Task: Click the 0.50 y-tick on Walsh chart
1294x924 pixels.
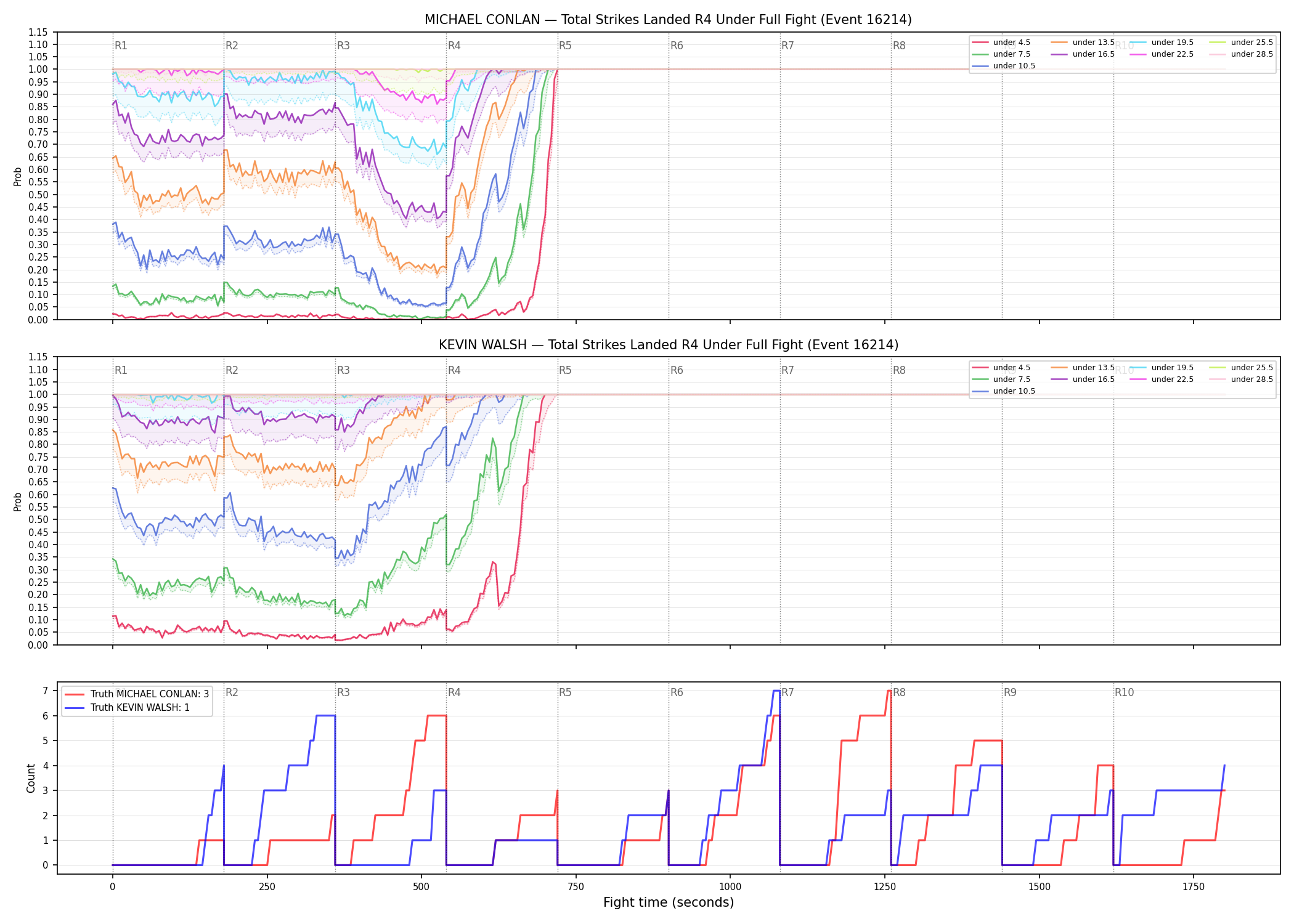Action: 38,520
